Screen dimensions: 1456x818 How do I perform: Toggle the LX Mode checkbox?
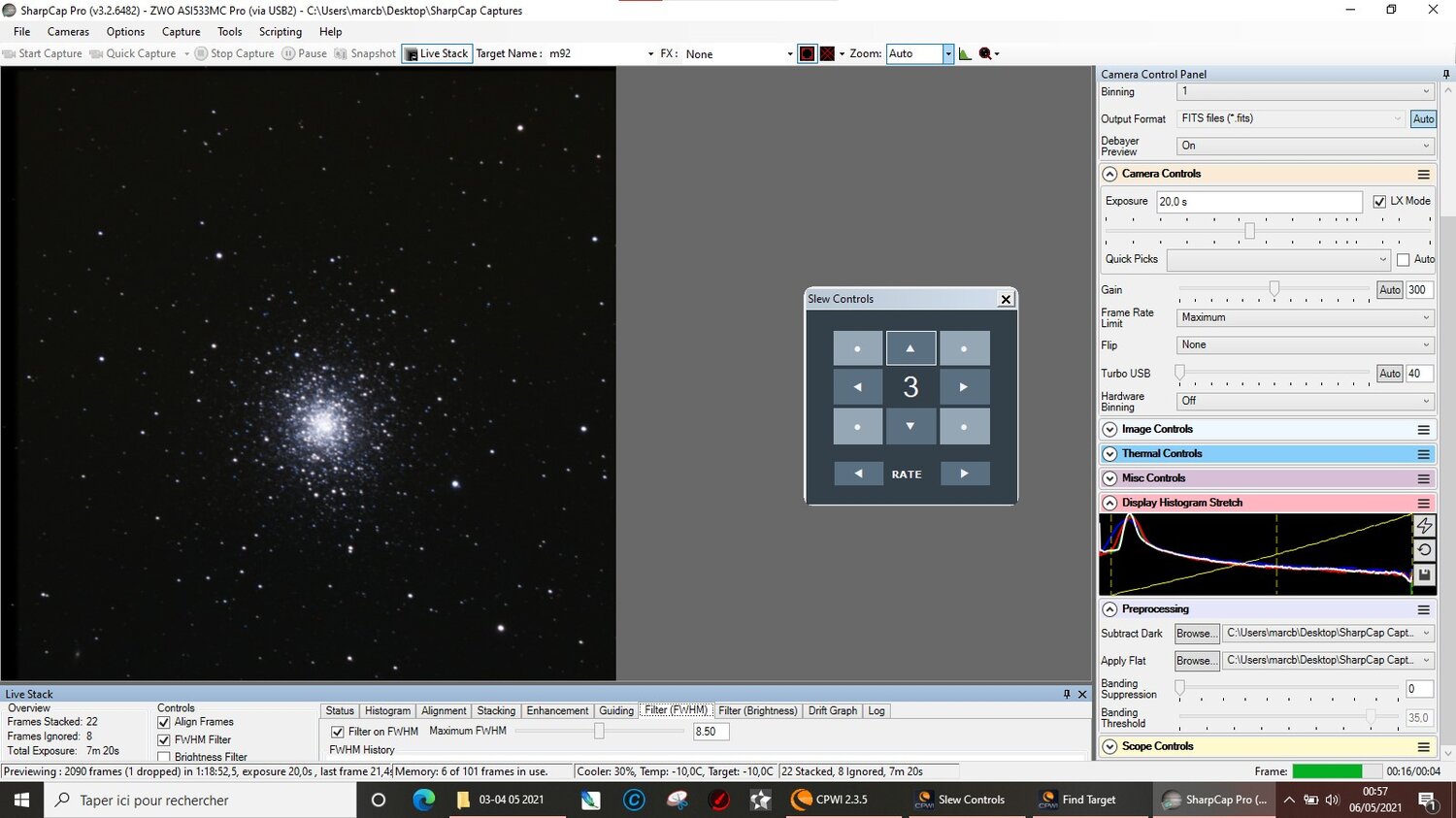coord(1379,201)
